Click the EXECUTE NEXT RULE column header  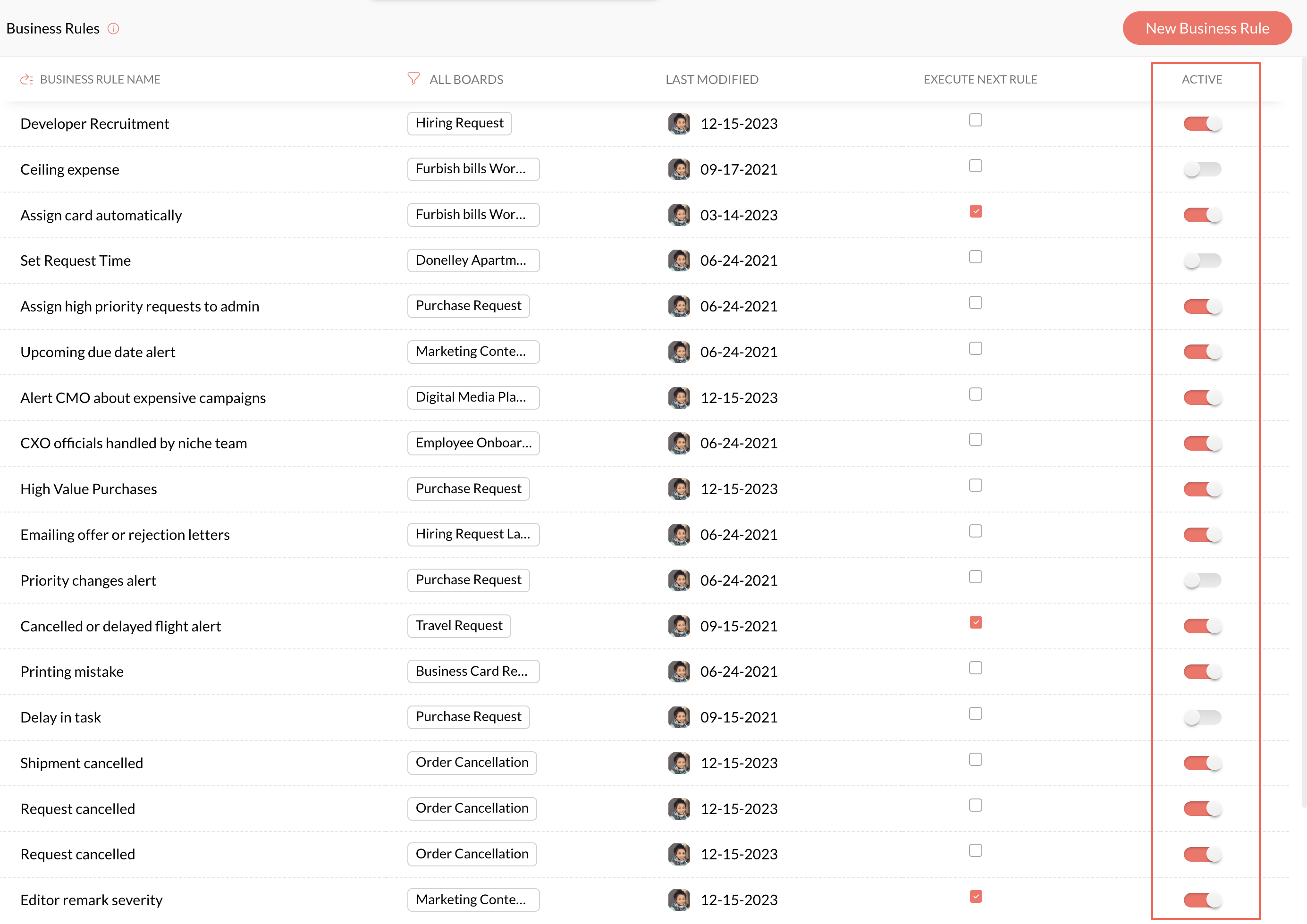click(980, 80)
